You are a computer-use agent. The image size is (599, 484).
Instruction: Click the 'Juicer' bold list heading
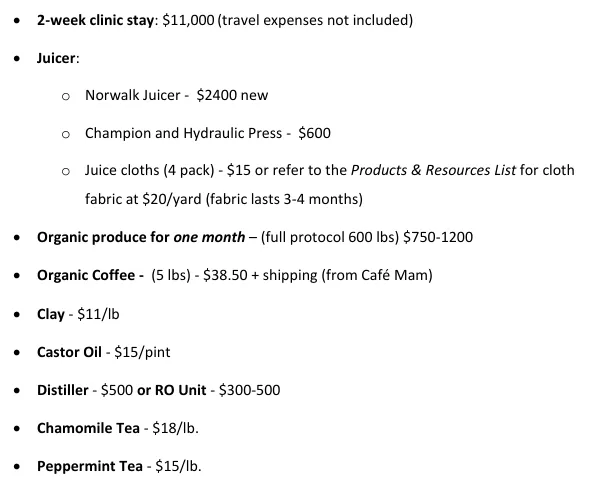(56, 58)
